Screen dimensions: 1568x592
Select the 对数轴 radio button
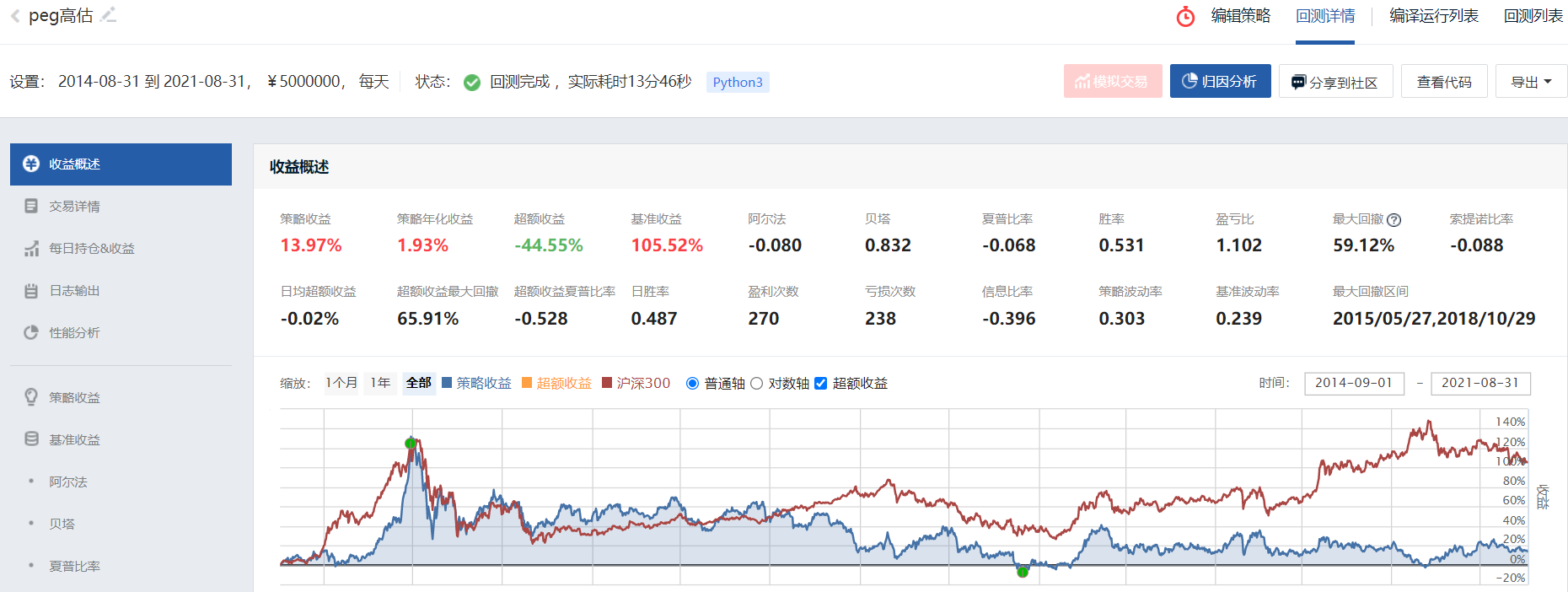click(756, 384)
